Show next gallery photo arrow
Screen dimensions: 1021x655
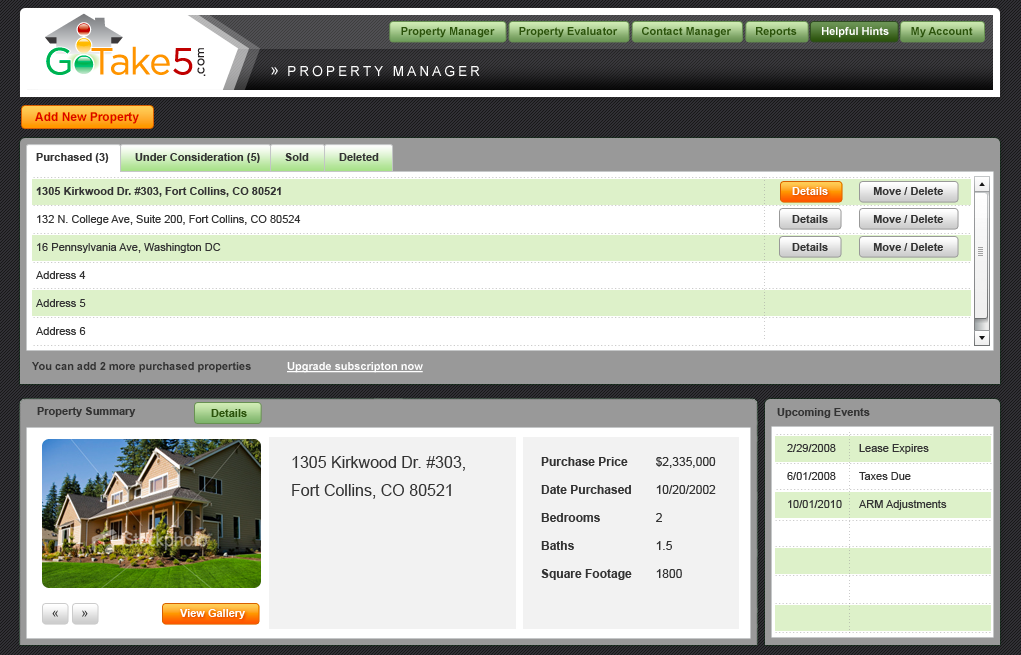click(x=85, y=614)
